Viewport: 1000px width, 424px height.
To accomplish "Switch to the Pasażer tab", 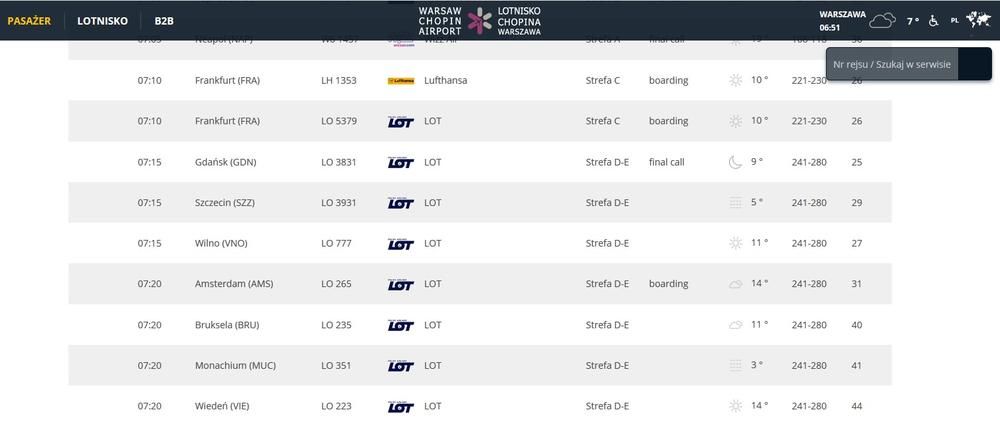I will [29, 20].
